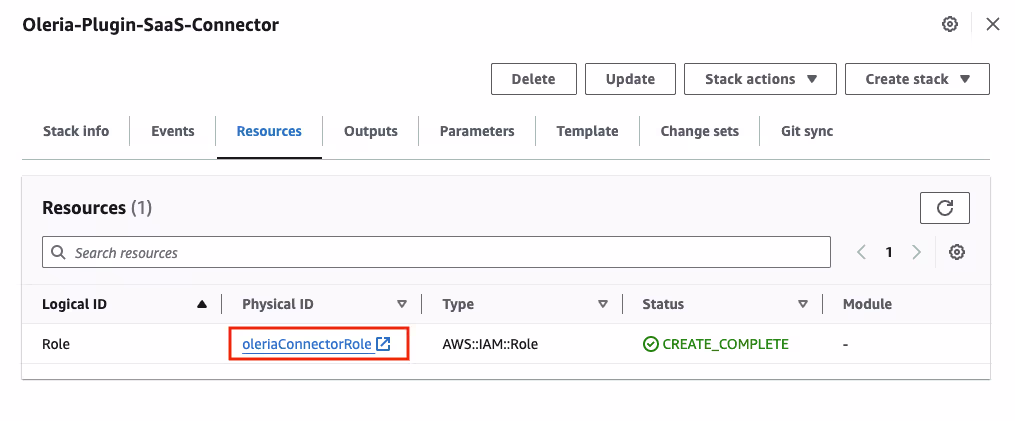This screenshot has height=421, width=1015.
Task: Open panel settings gear near the title
Action: point(950,25)
